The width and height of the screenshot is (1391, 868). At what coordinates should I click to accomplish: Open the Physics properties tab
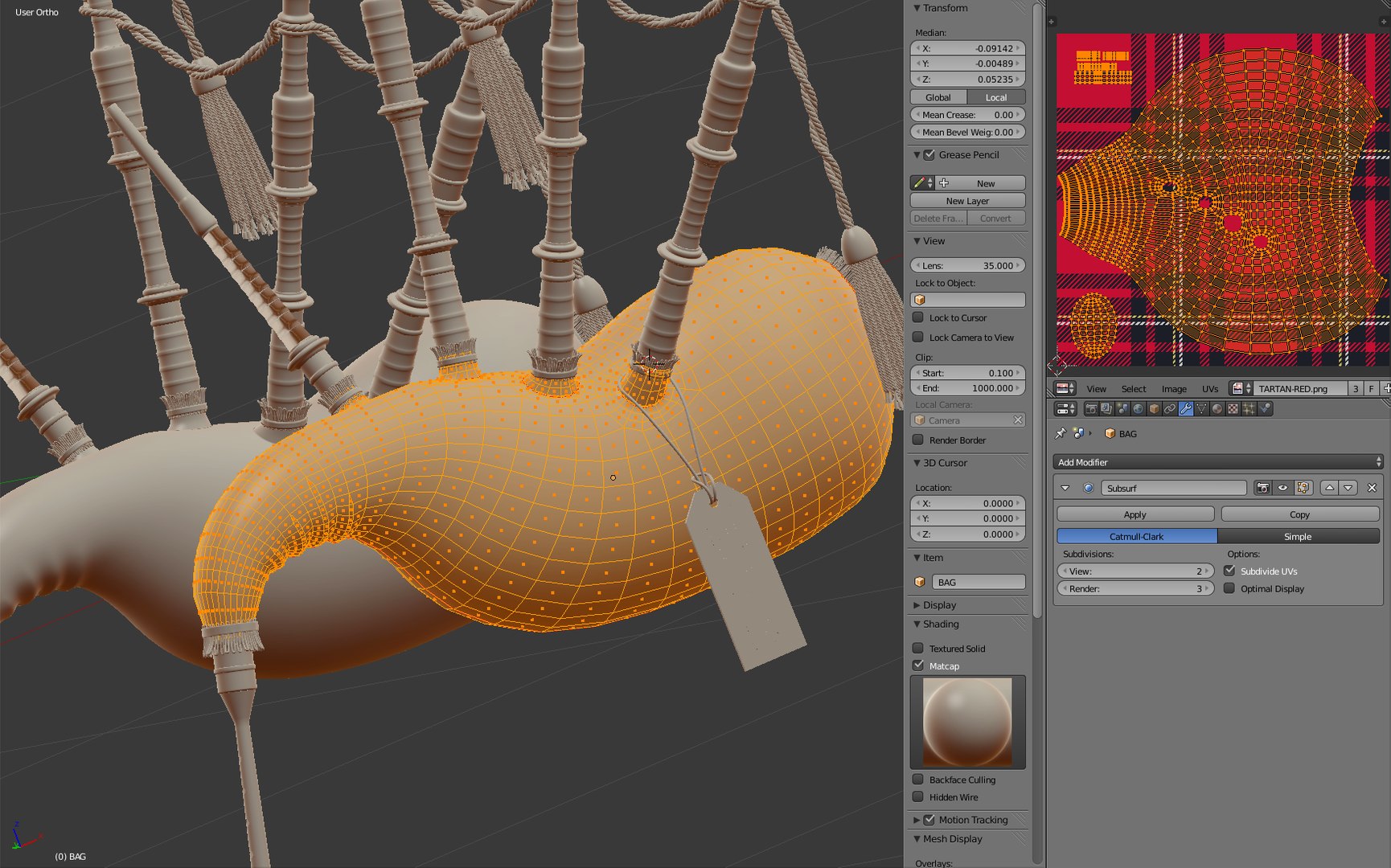pyautogui.click(x=1265, y=409)
